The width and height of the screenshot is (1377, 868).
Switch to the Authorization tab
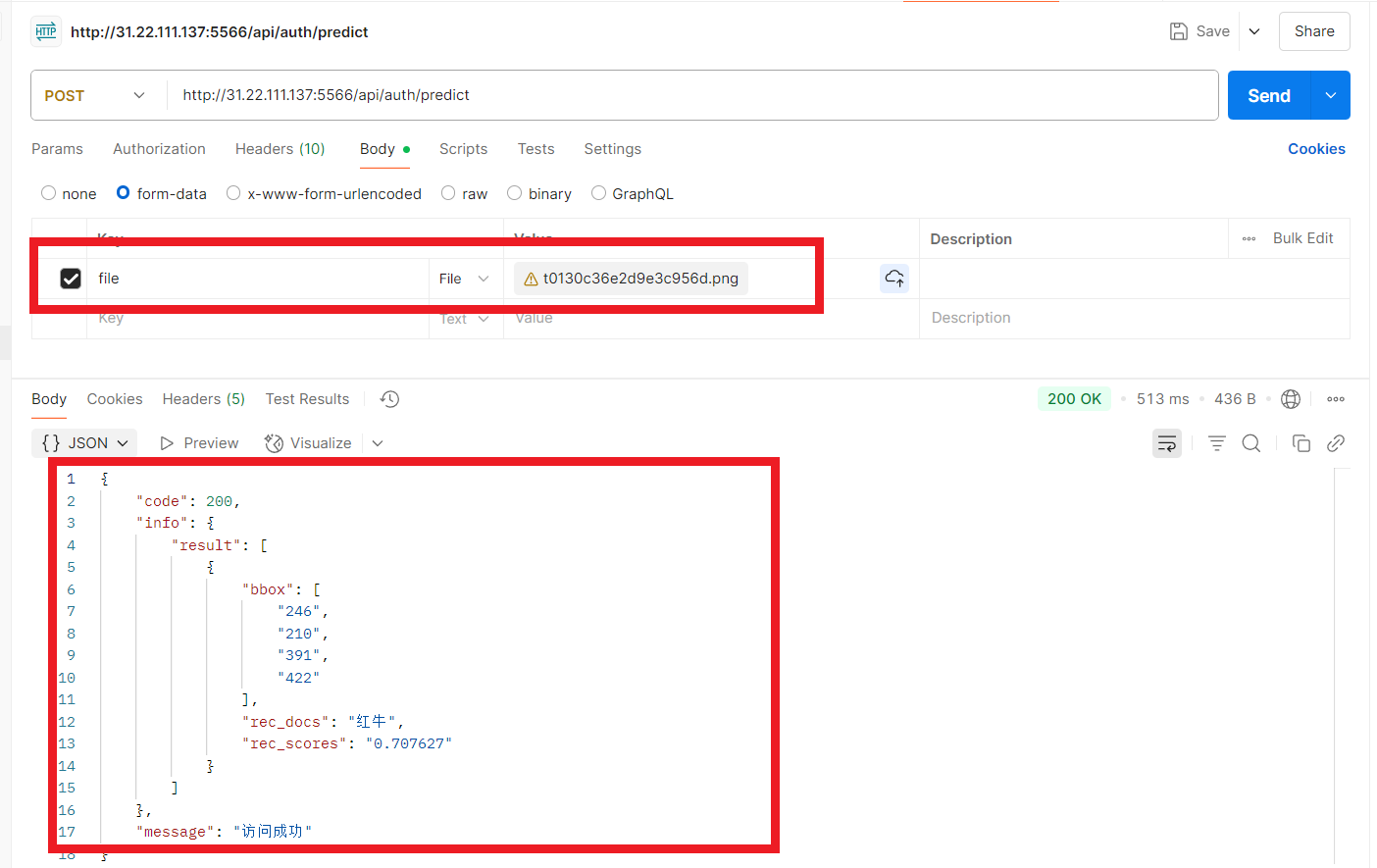pyautogui.click(x=159, y=149)
